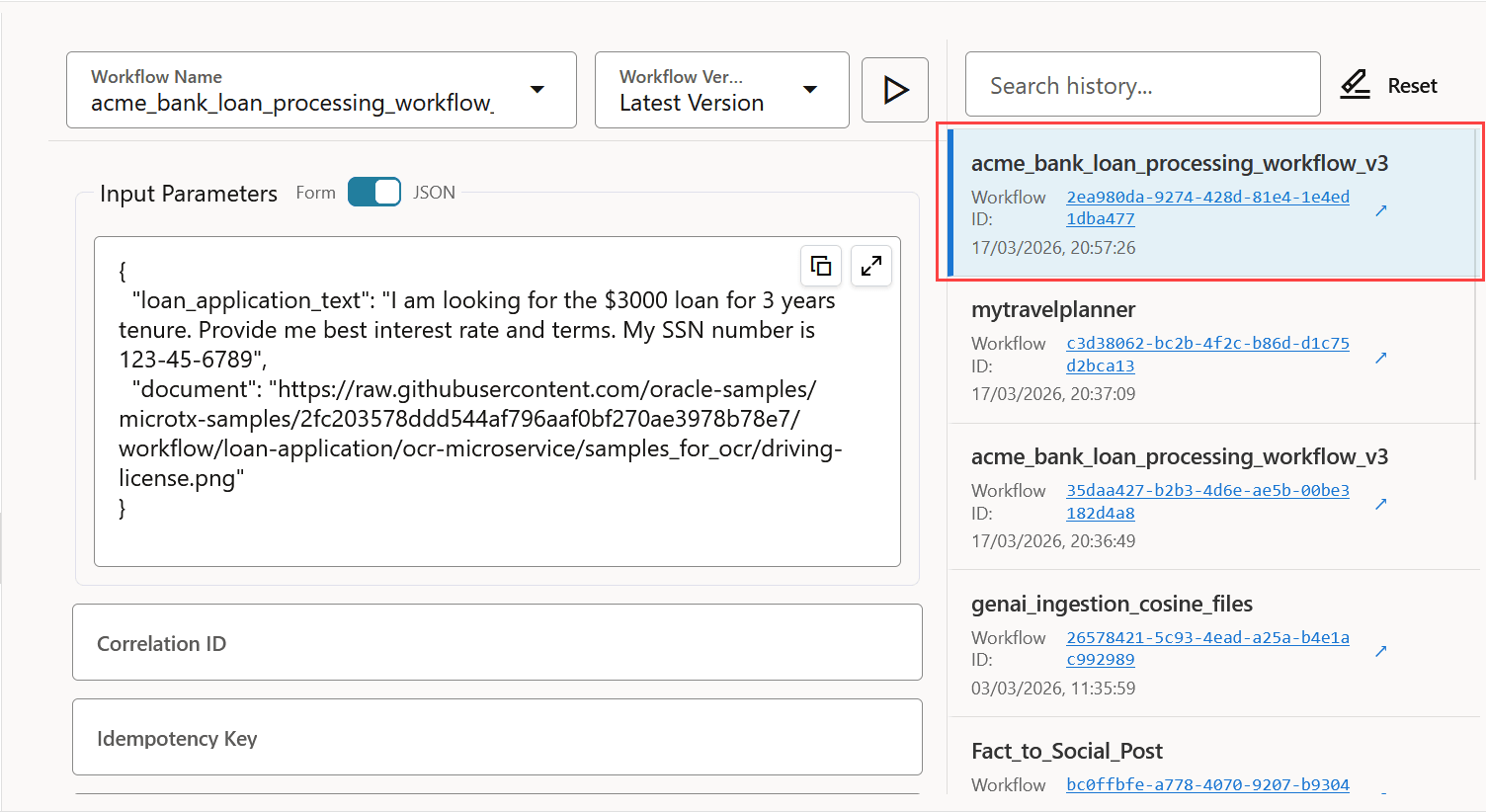Open the mytravelplanner execution via its arrow icon

1381,358
